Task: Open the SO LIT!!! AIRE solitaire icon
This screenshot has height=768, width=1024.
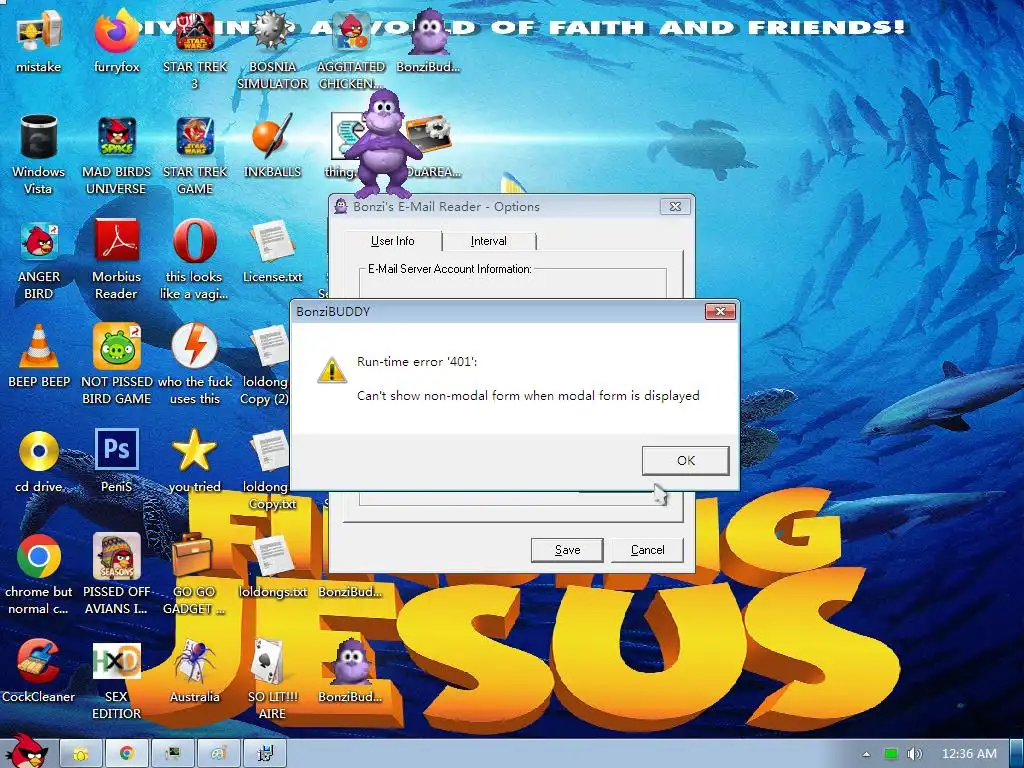Action: [272, 680]
